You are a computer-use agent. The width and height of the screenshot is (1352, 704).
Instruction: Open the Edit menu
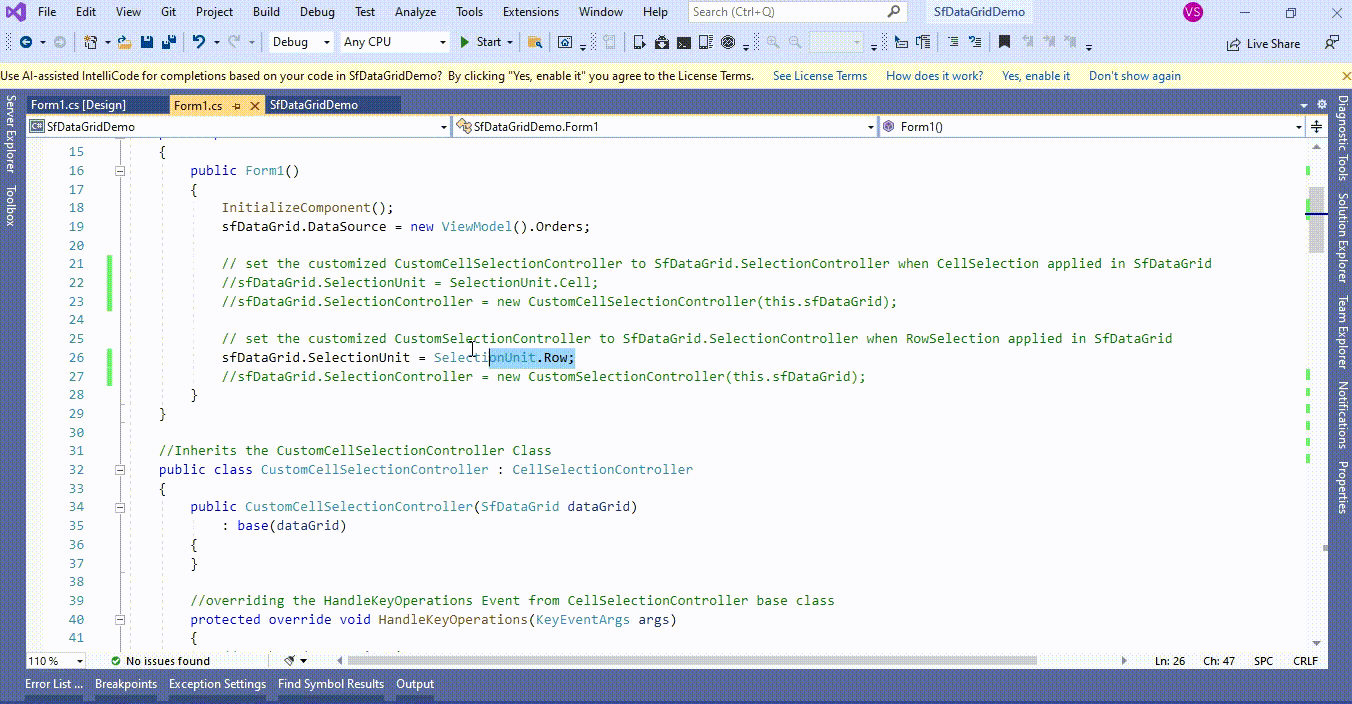tap(86, 12)
